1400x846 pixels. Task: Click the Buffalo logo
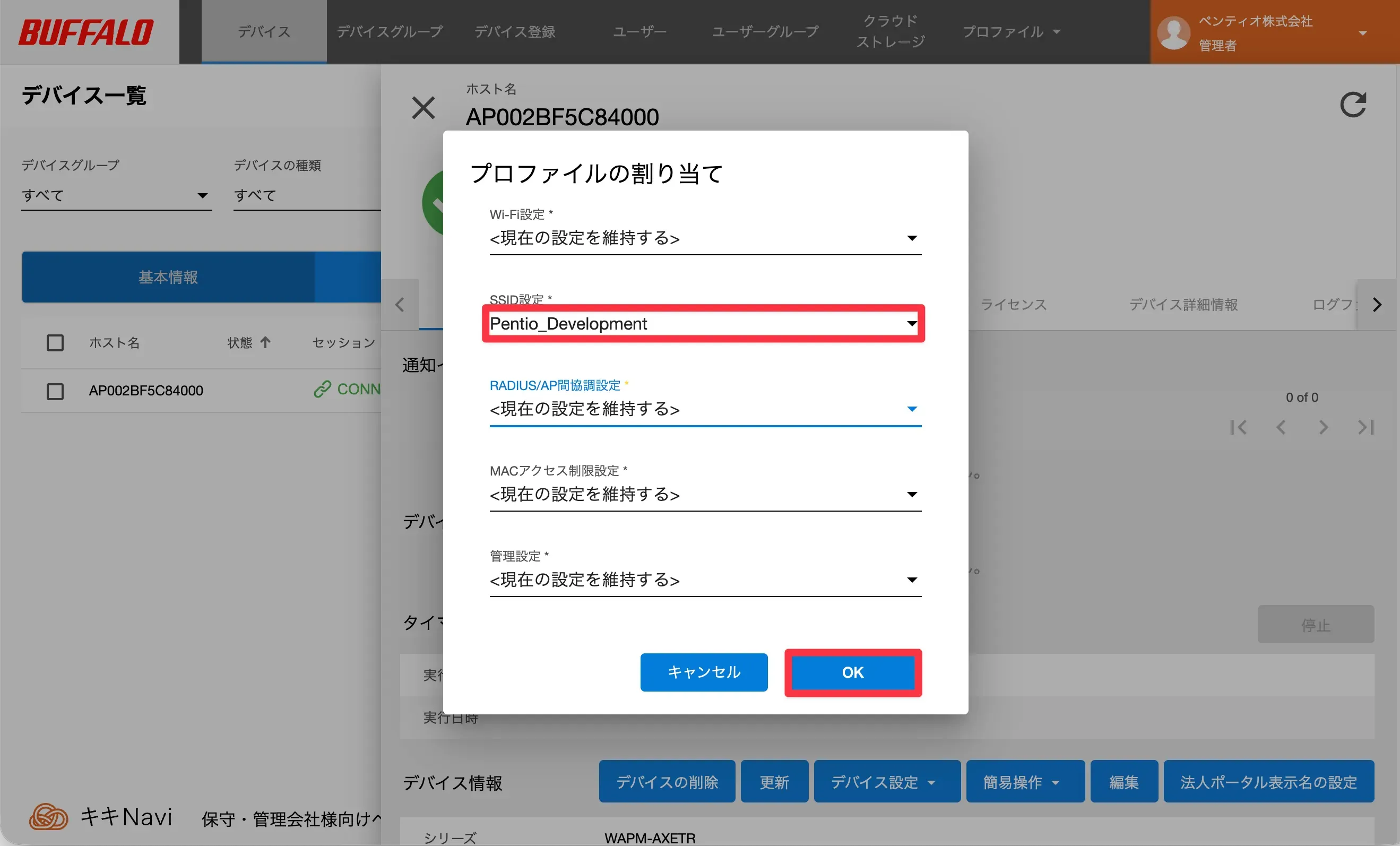[87, 32]
